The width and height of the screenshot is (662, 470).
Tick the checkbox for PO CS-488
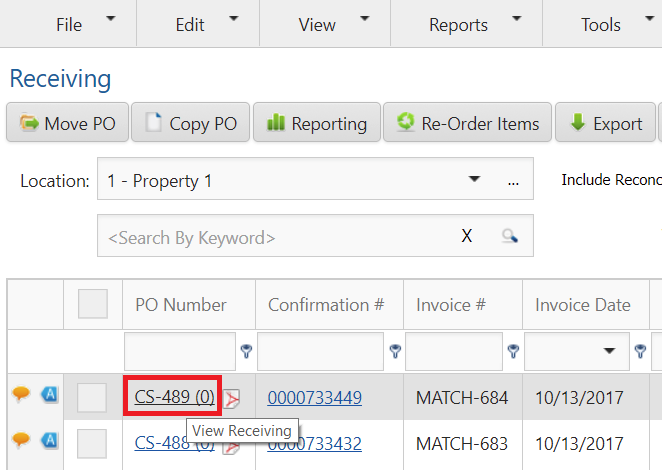coord(92,443)
